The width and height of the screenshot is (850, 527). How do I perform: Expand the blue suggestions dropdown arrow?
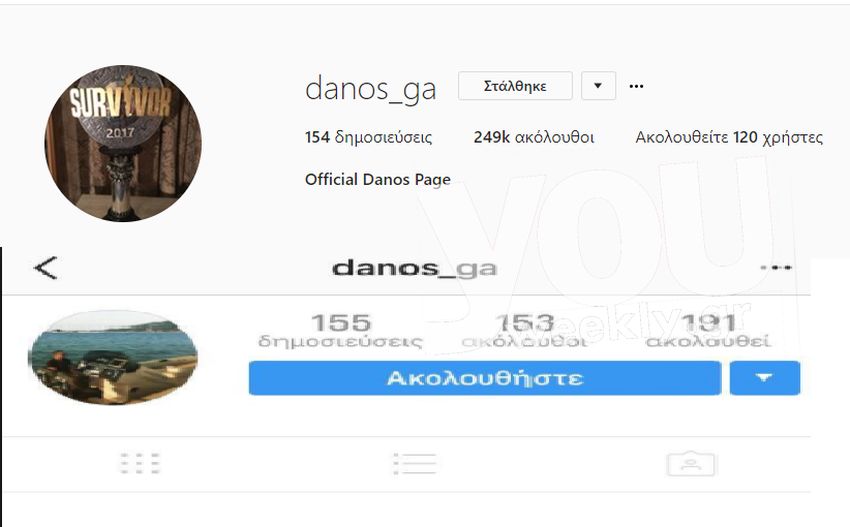point(765,378)
